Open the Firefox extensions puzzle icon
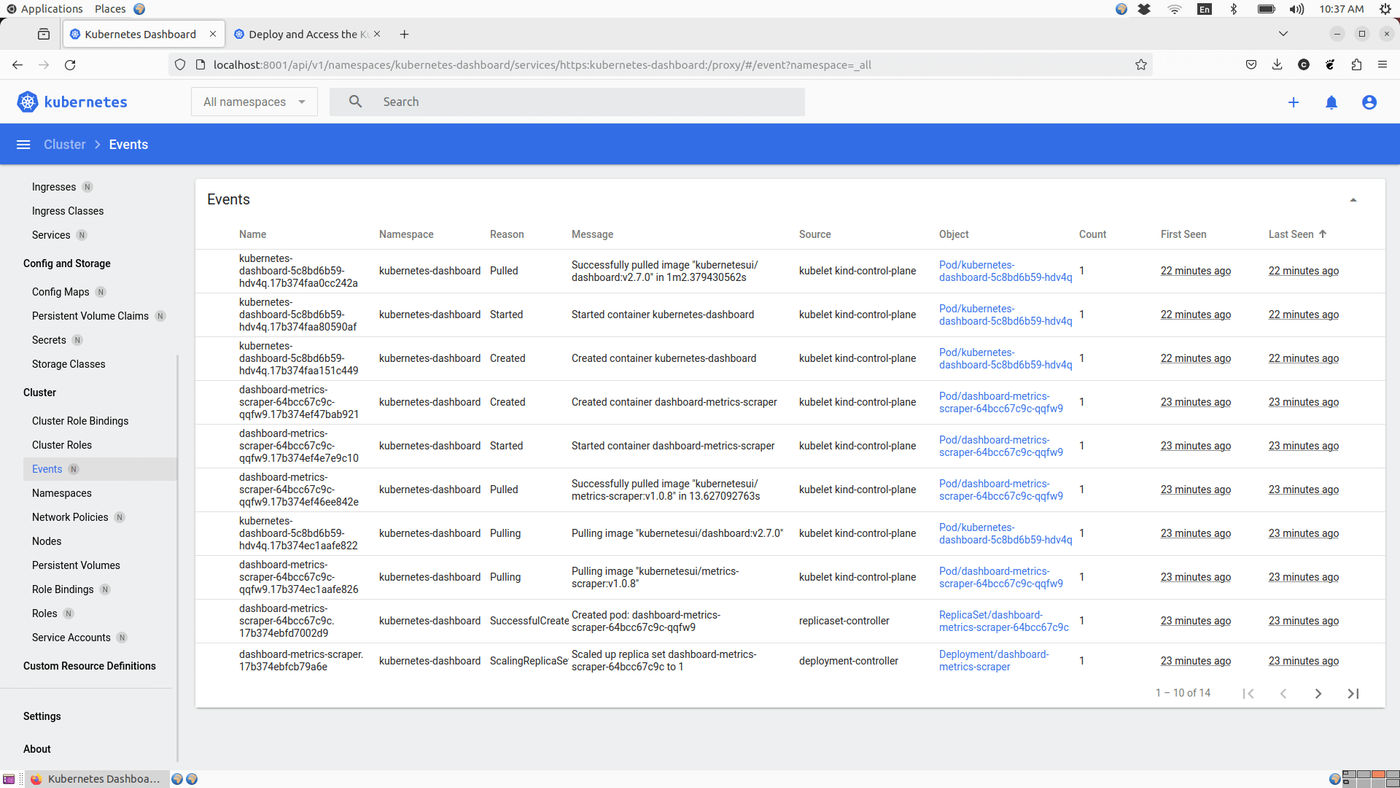This screenshot has width=1400, height=788. click(1356, 65)
